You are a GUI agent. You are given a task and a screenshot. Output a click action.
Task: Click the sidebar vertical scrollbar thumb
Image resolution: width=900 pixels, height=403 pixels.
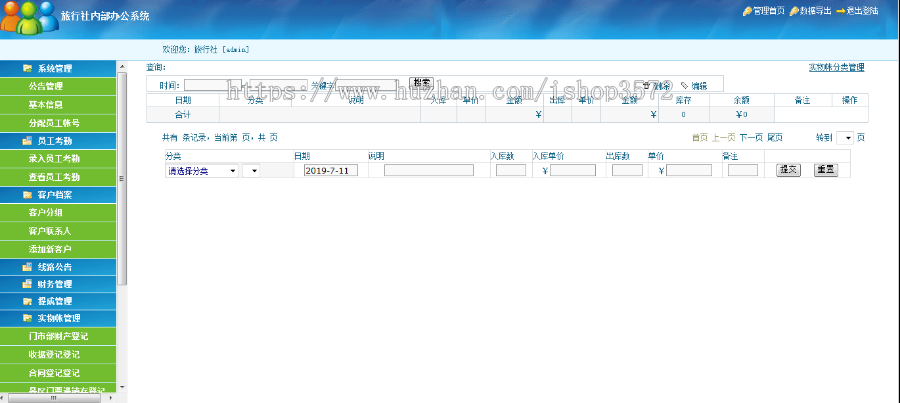[x=122, y=179]
